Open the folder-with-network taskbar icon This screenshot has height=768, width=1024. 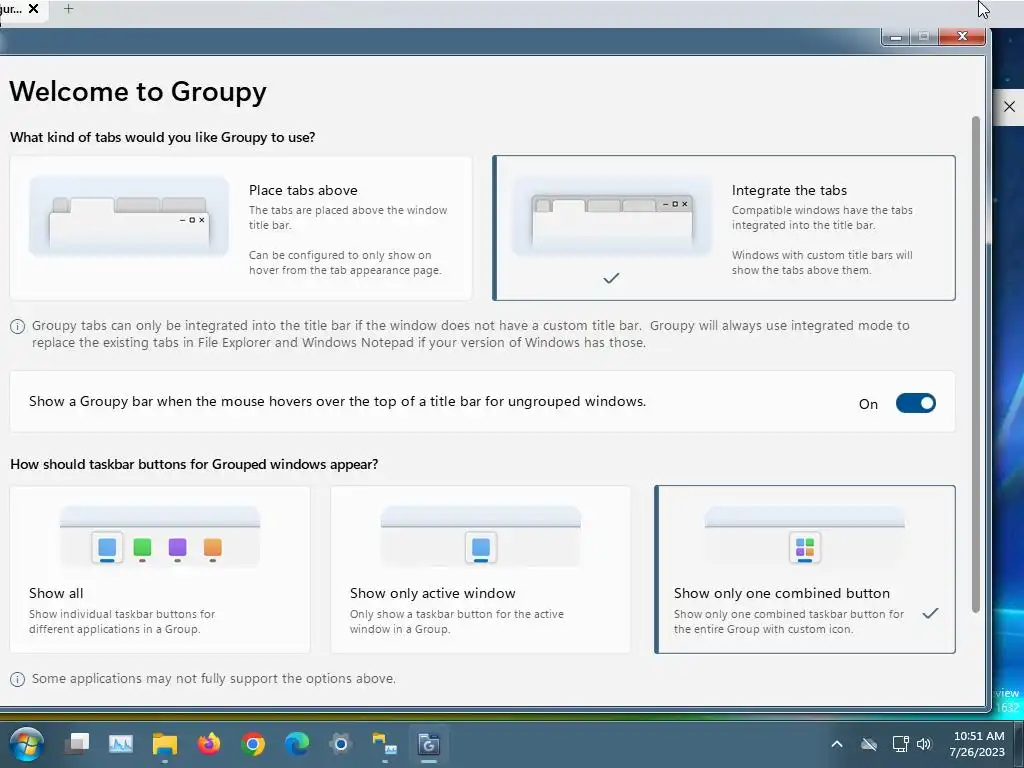(x=385, y=744)
